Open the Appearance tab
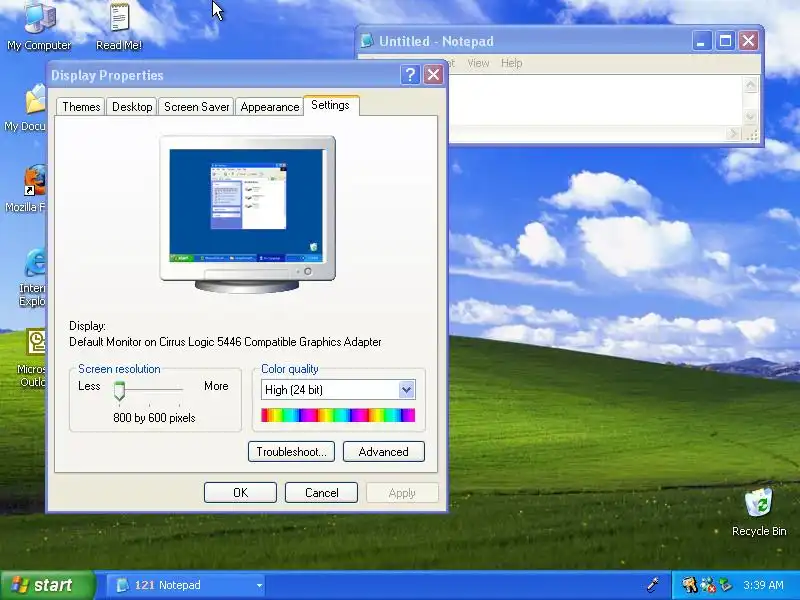Screen dimensions: 800x600 (269, 107)
